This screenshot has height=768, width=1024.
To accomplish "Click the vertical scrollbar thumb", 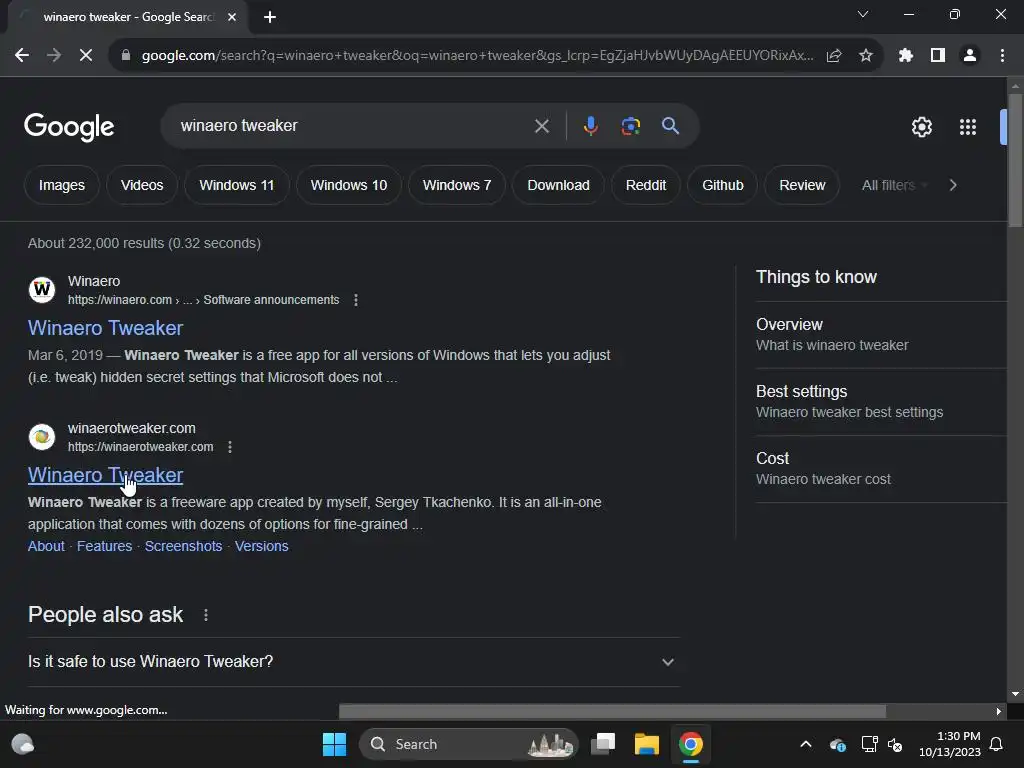I will click(x=1016, y=160).
